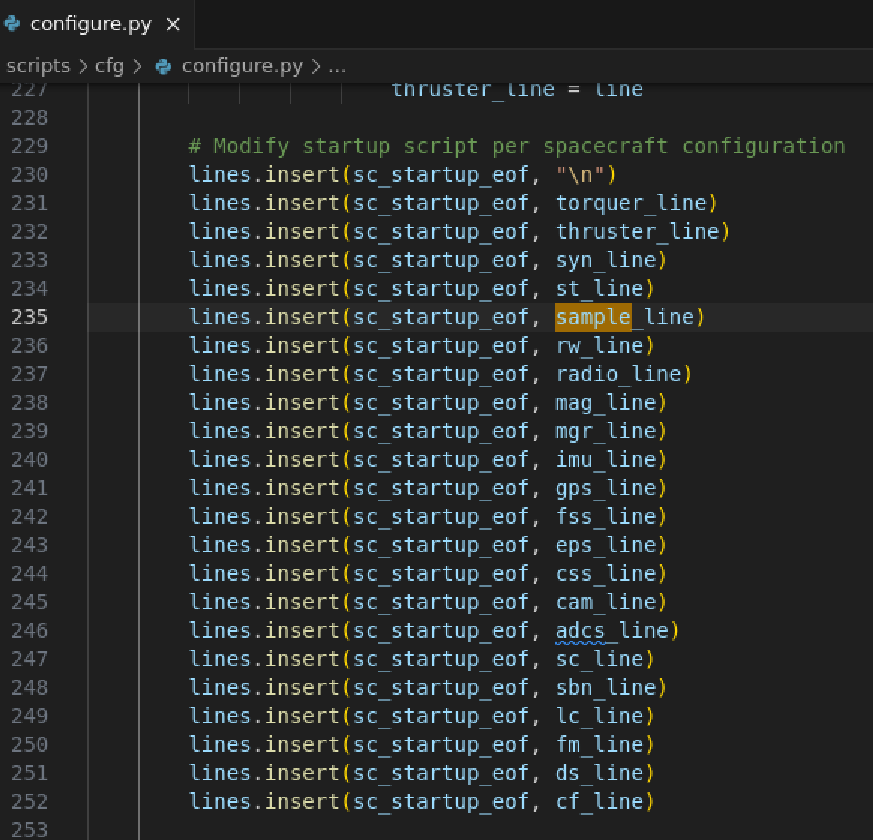Select the configure.py tab
Screen dimensions: 873x840
[97, 24]
